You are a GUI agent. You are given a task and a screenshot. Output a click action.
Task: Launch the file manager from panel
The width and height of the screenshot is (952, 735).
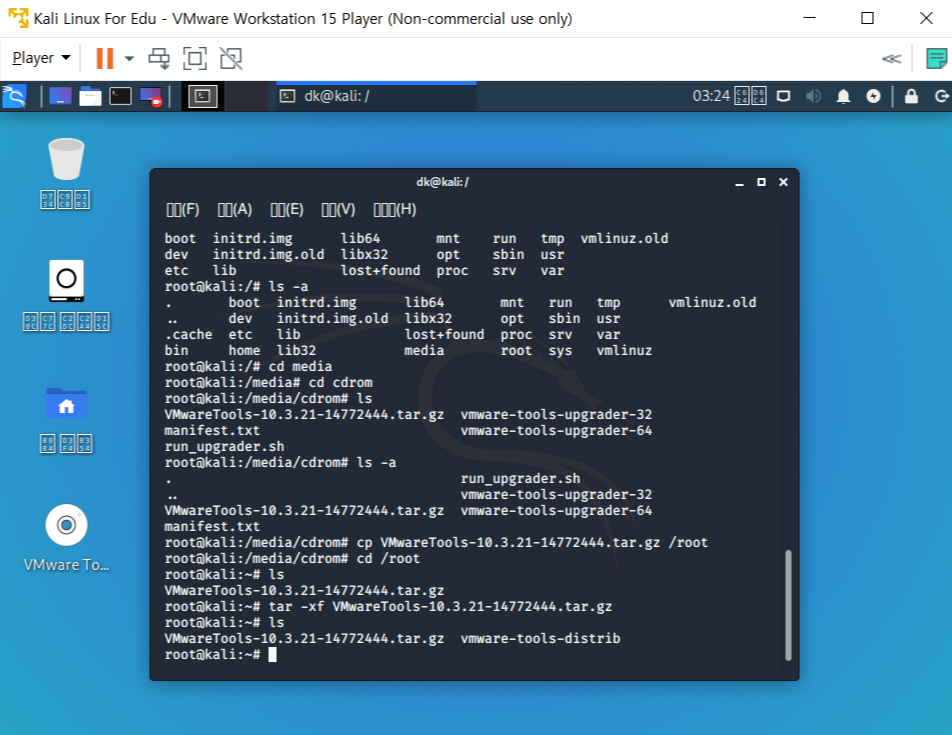[x=90, y=96]
